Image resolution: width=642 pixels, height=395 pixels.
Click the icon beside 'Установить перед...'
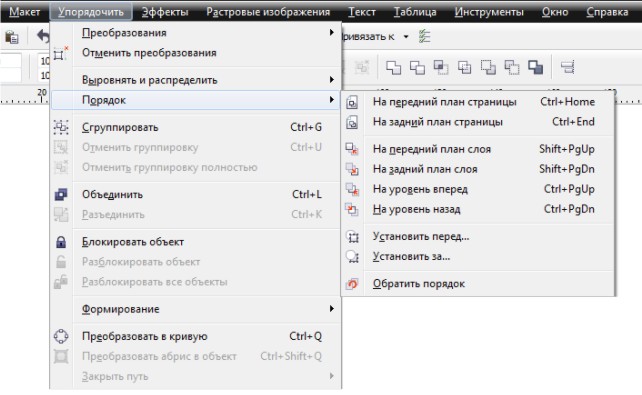[353, 237]
